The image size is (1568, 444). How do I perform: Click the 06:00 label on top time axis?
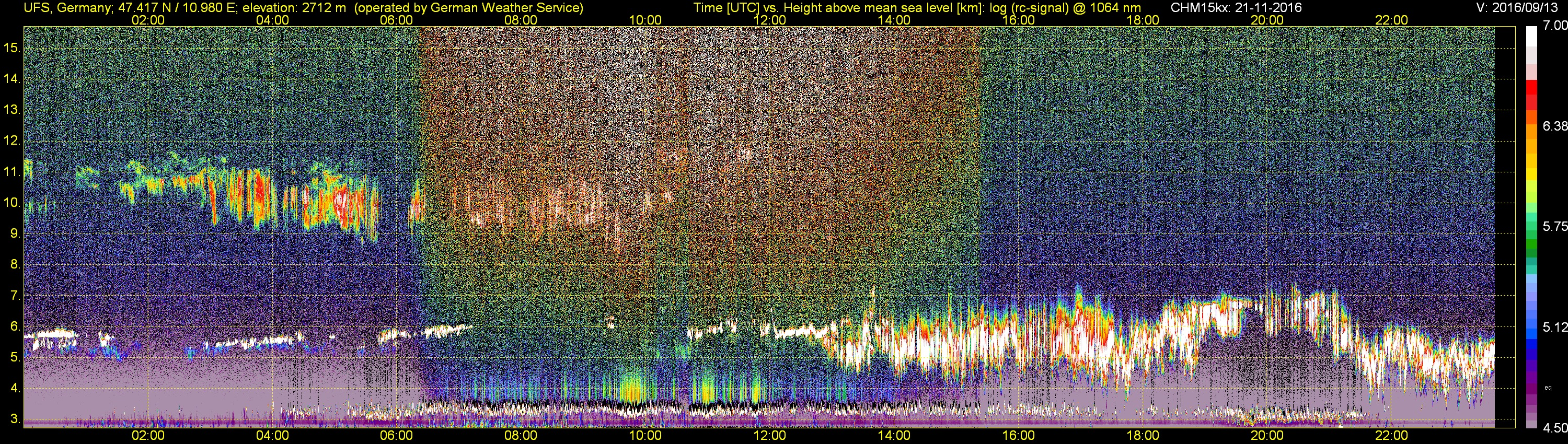click(397, 20)
